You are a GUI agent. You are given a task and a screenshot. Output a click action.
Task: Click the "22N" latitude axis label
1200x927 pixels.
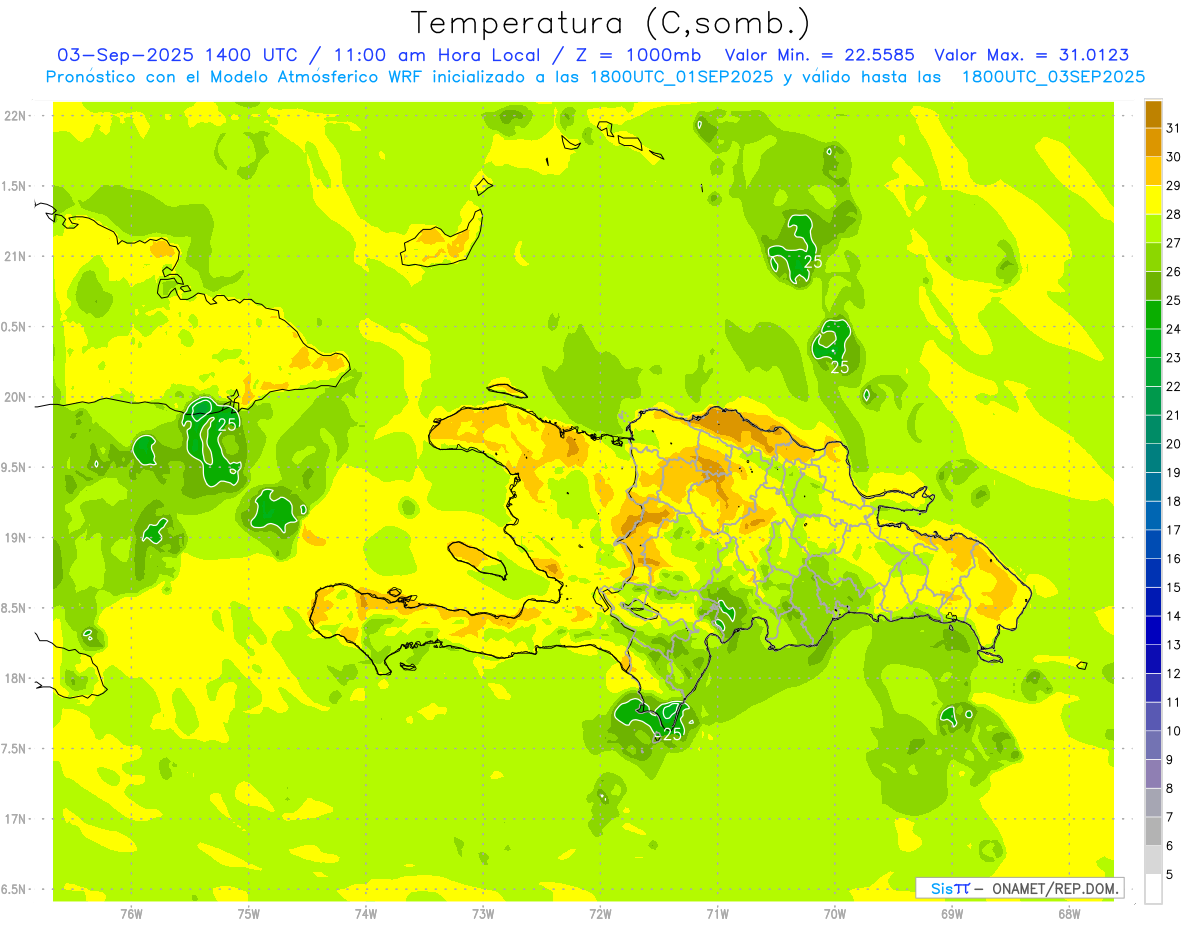[15, 116]
